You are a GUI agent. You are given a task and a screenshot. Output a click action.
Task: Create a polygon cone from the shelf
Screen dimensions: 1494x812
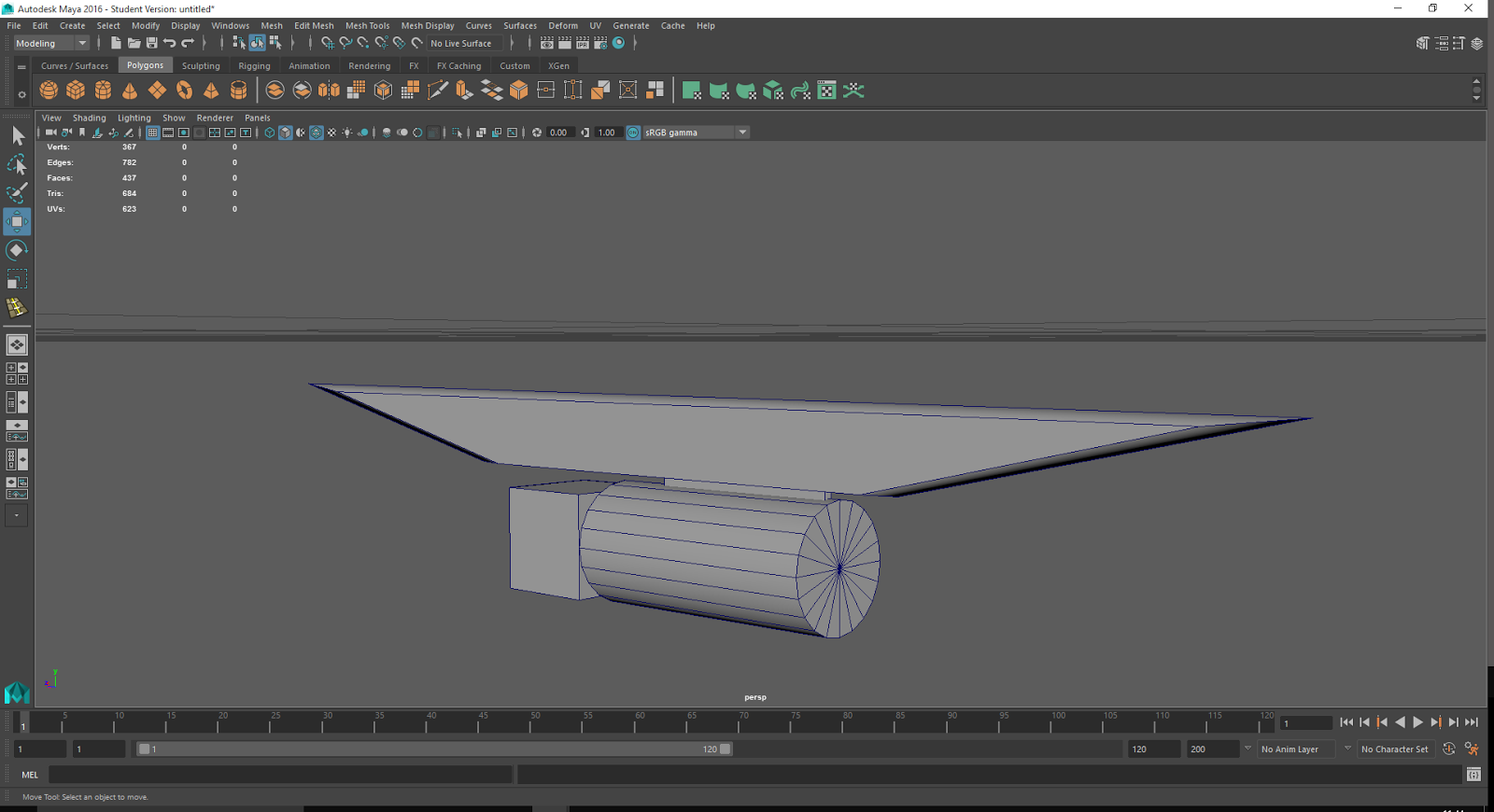click(x=130, y=91)
